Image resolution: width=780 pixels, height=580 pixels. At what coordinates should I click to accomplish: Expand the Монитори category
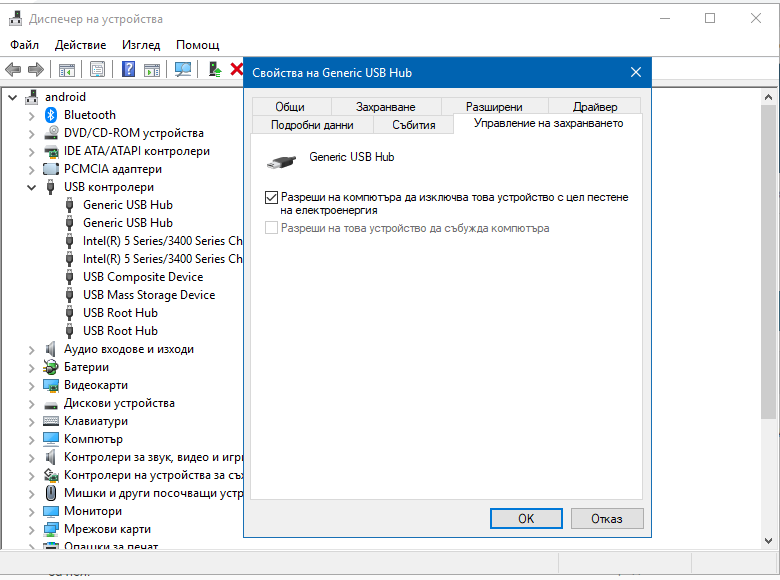[32, 512]
